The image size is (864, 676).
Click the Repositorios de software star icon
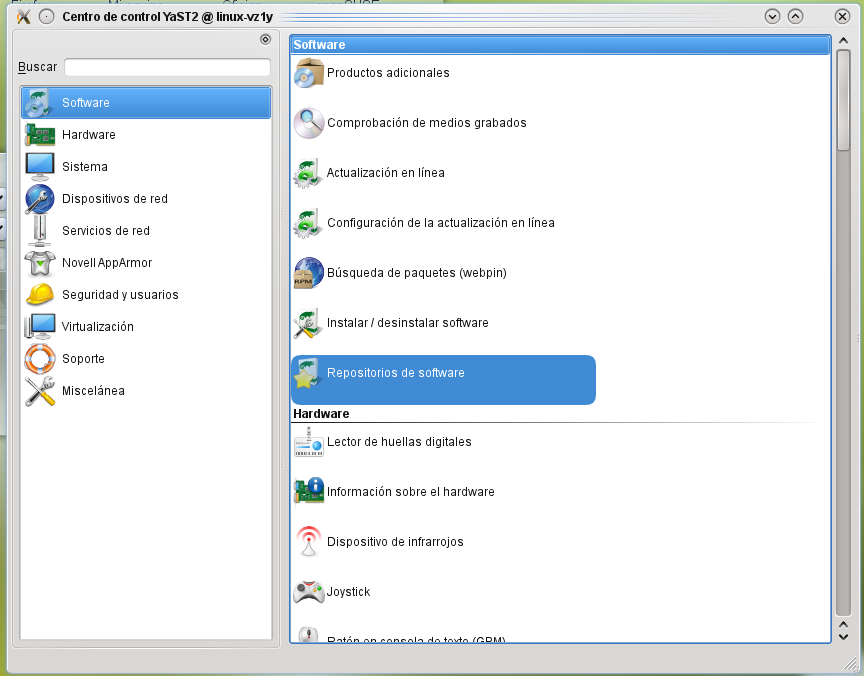pyautogui.click(x=309, y=373)
